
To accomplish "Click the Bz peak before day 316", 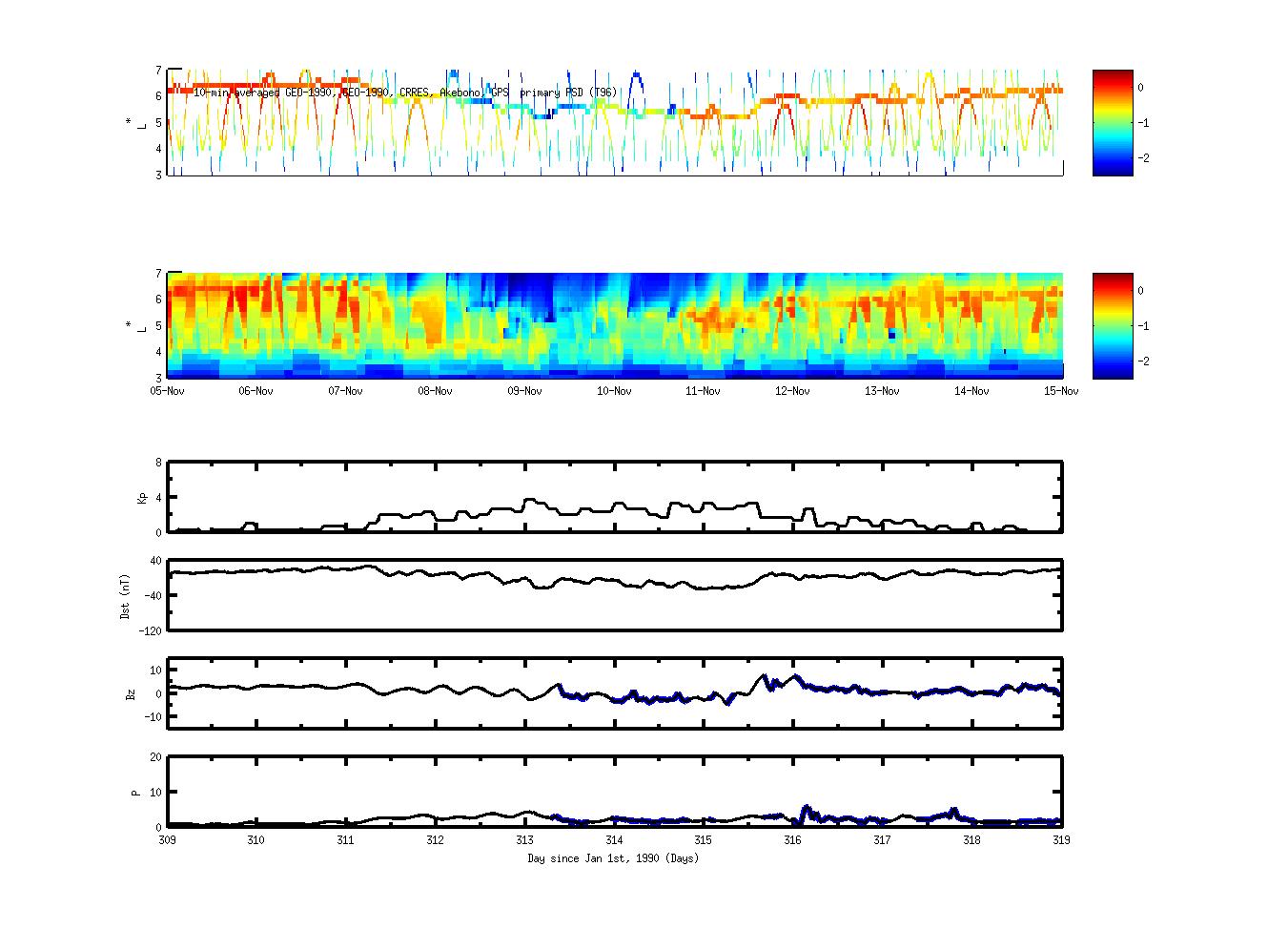I will (763, 677).
